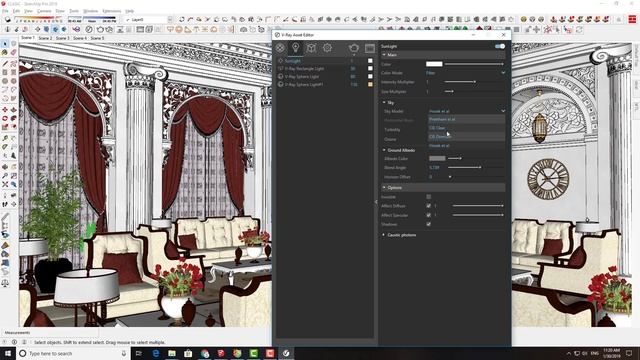
Task: Open the Extensions menu
Action: point(111,11)
